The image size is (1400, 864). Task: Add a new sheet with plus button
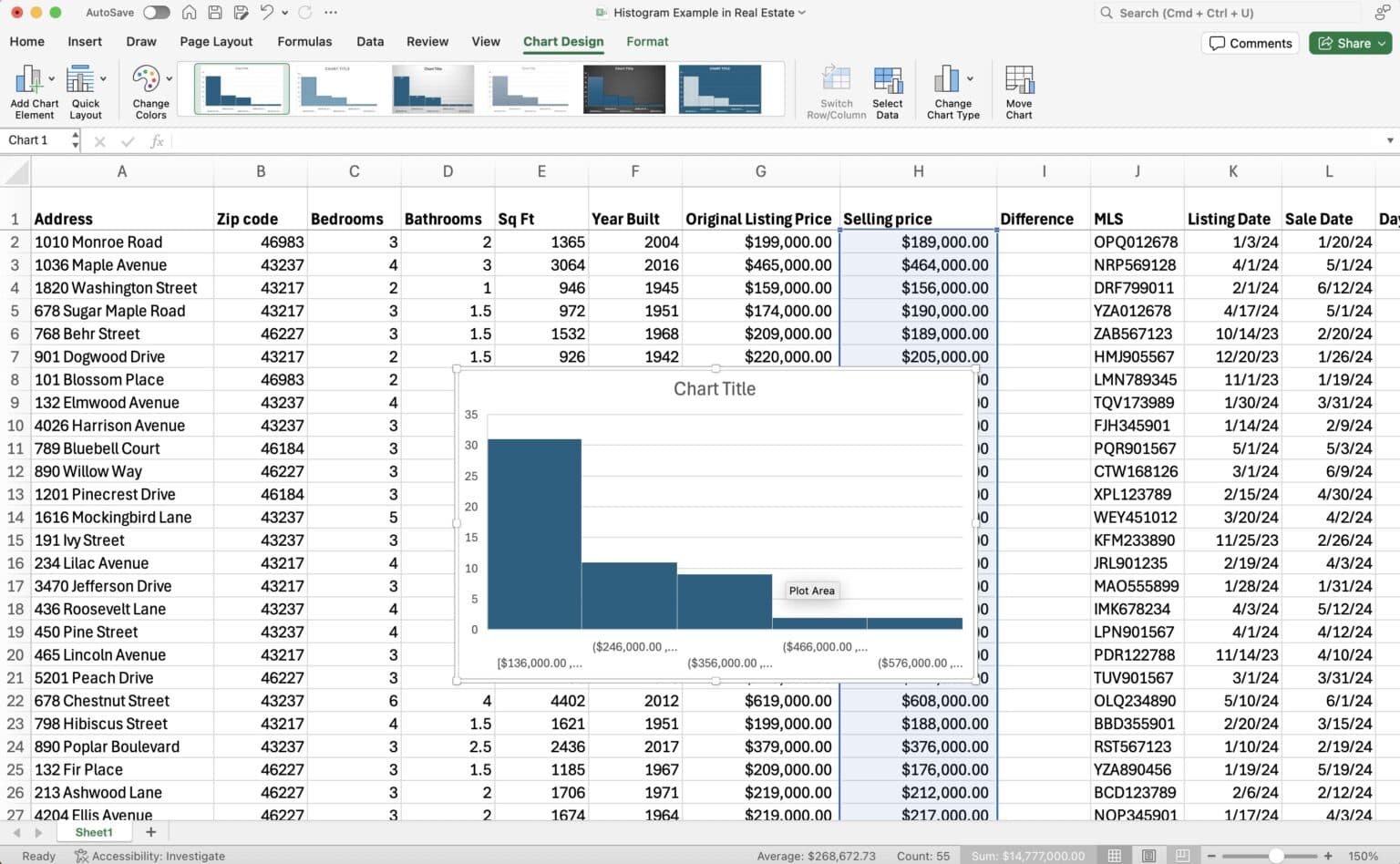coord(150,832)
